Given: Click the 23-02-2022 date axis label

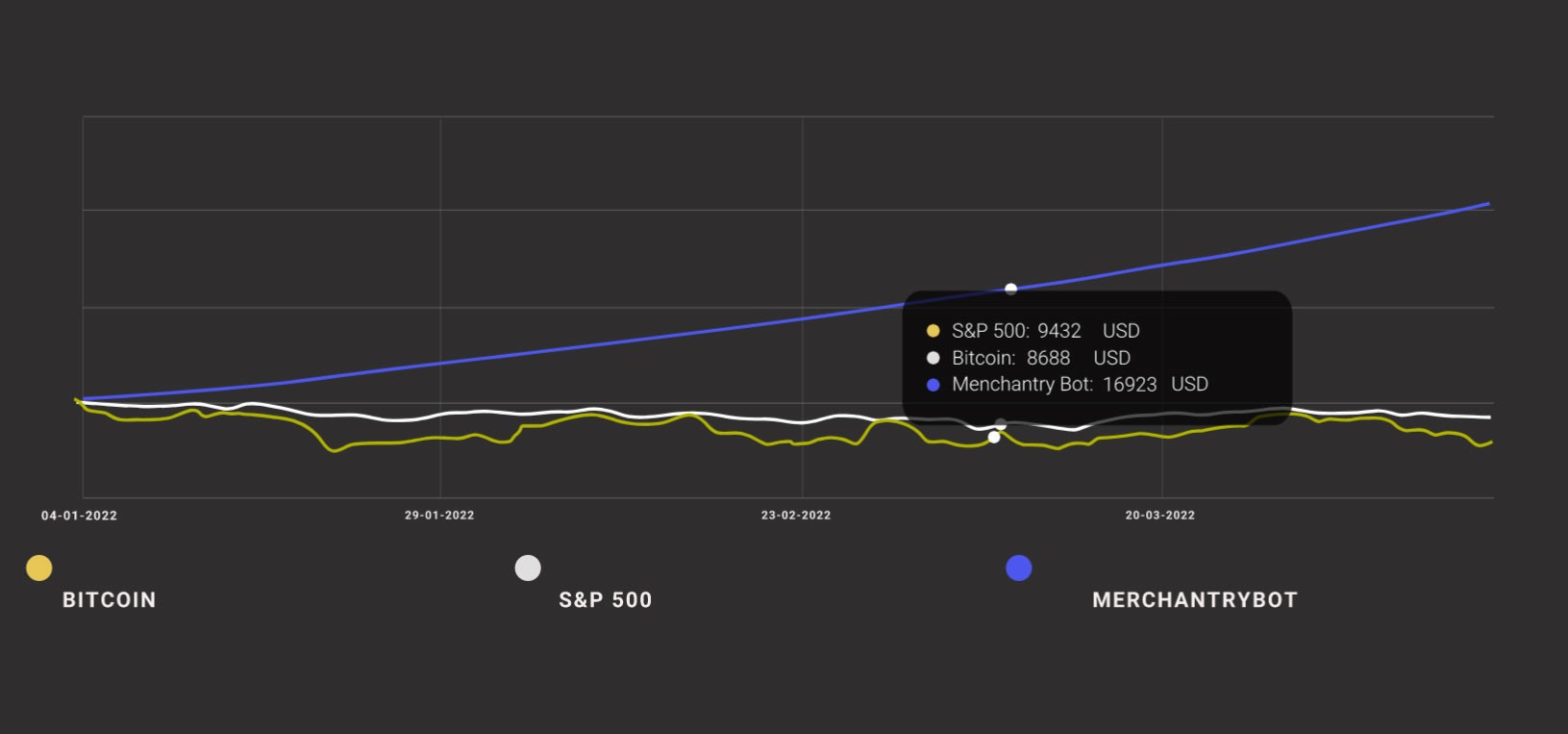Looking at the screenshot, I should [796, 516].
